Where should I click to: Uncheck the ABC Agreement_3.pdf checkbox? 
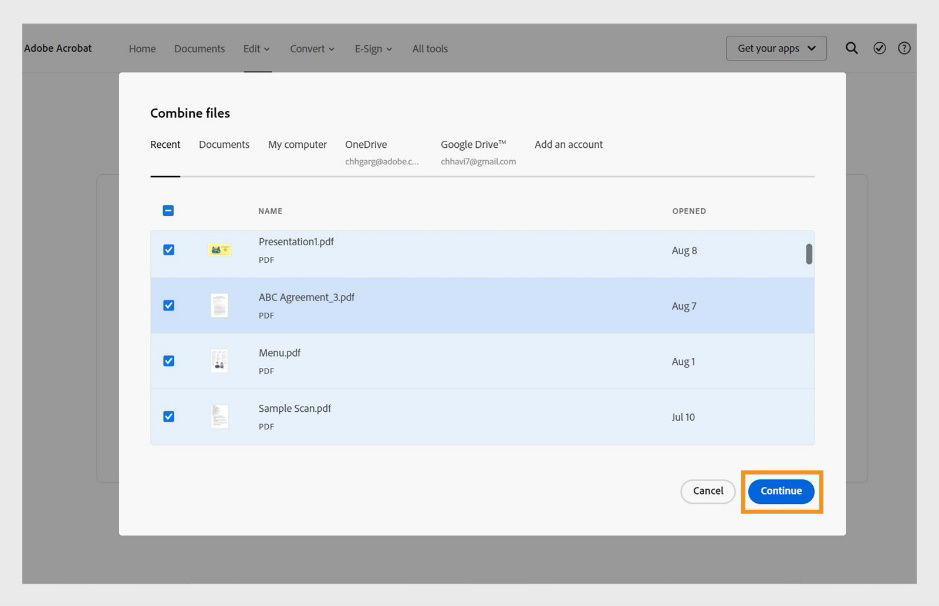(168, 306)
